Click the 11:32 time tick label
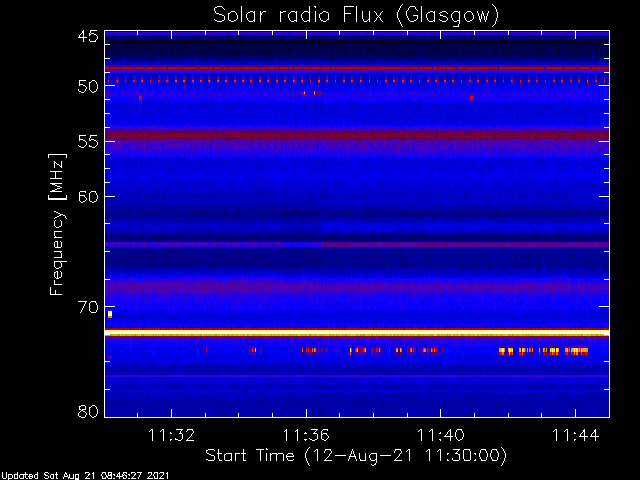Screen dimensions: 640x480 (x=171, y=435)
